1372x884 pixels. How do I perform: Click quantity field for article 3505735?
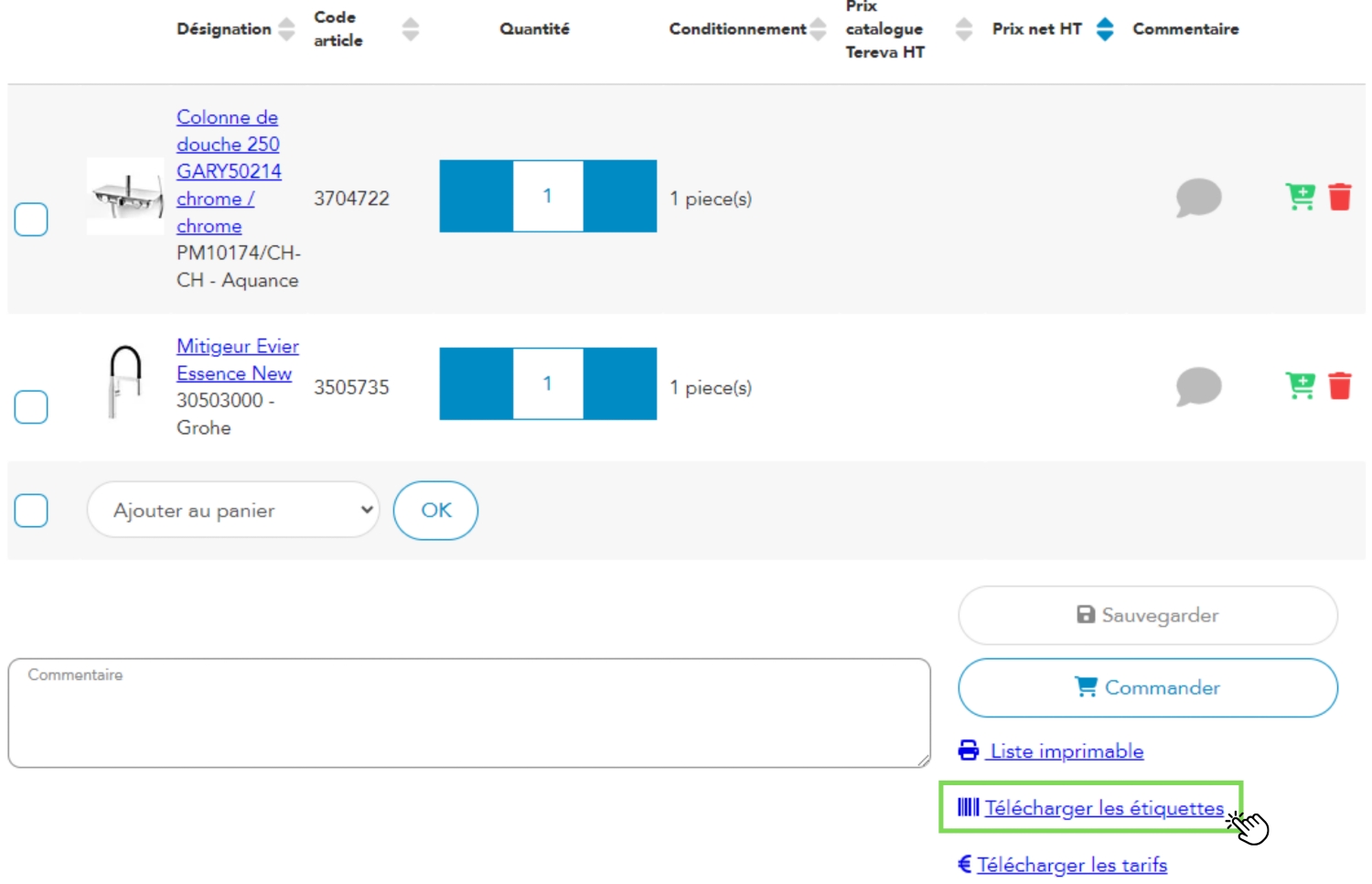click(x=548, y=383)
